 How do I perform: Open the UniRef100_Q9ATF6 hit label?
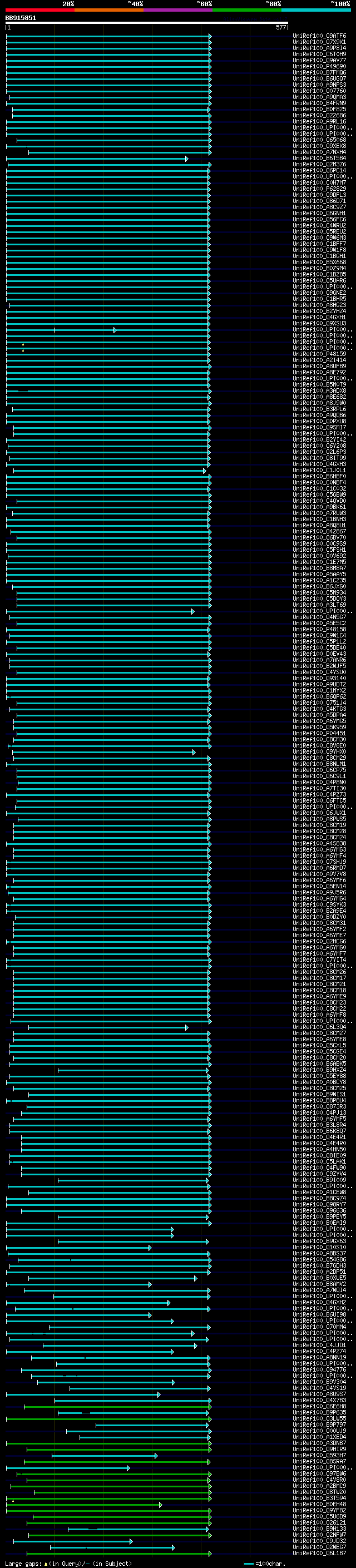(x=319, y=36)
